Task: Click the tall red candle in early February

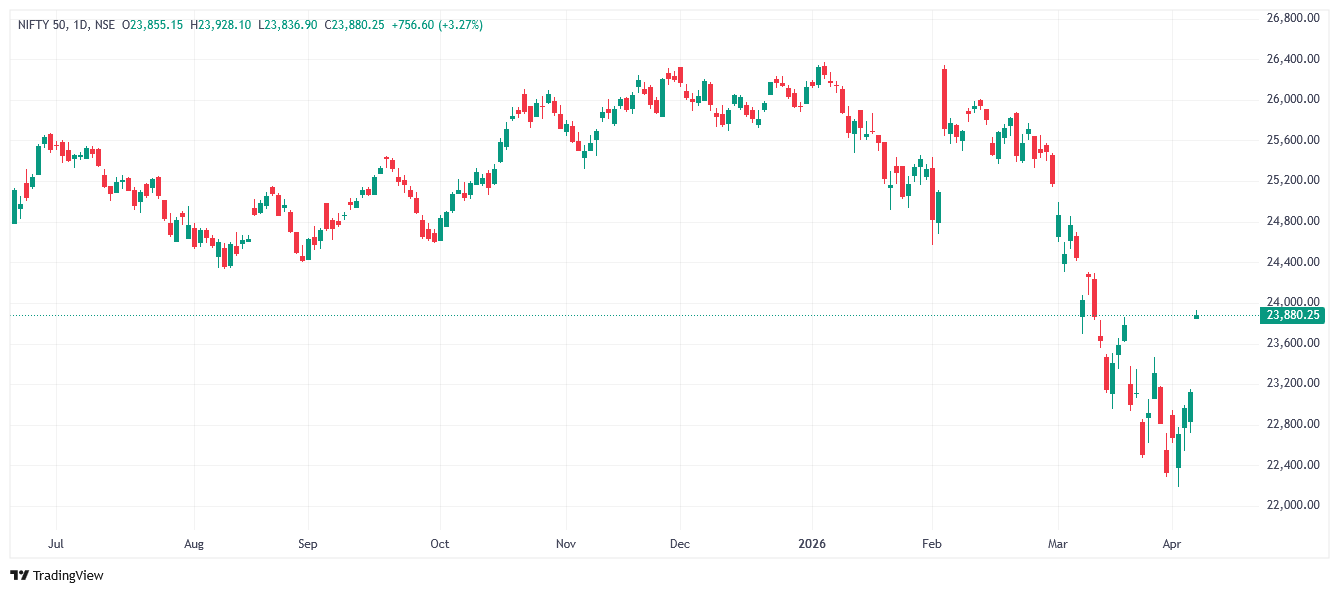Action: 944,100
